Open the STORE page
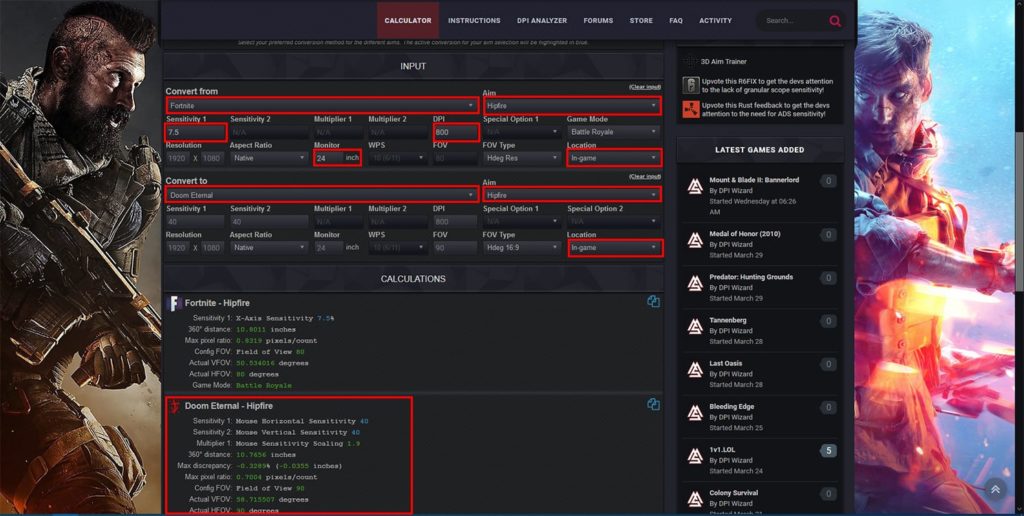Screen dimensions: 1024x516 [641, 20]
